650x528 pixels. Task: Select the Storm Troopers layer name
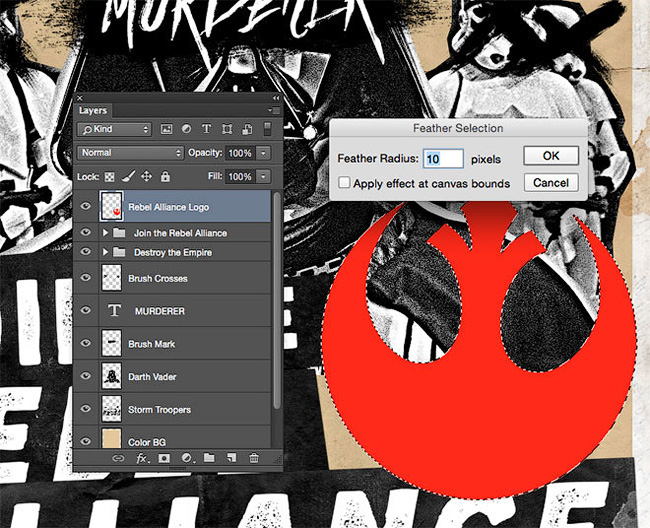160,409
